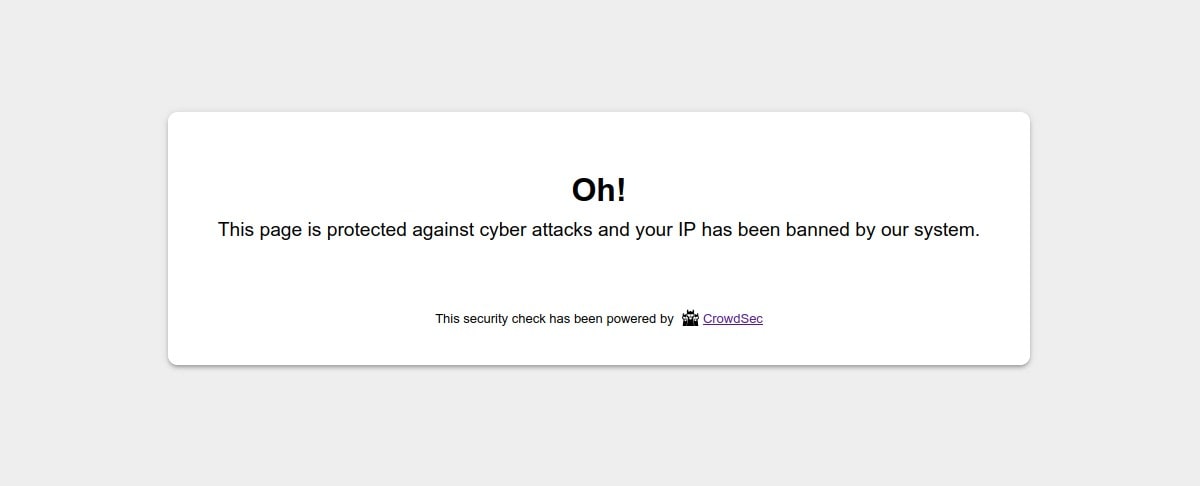Click 'security check' in the footer line
Viewport: 1200px width, 486px height.
(x=504, y=319)
